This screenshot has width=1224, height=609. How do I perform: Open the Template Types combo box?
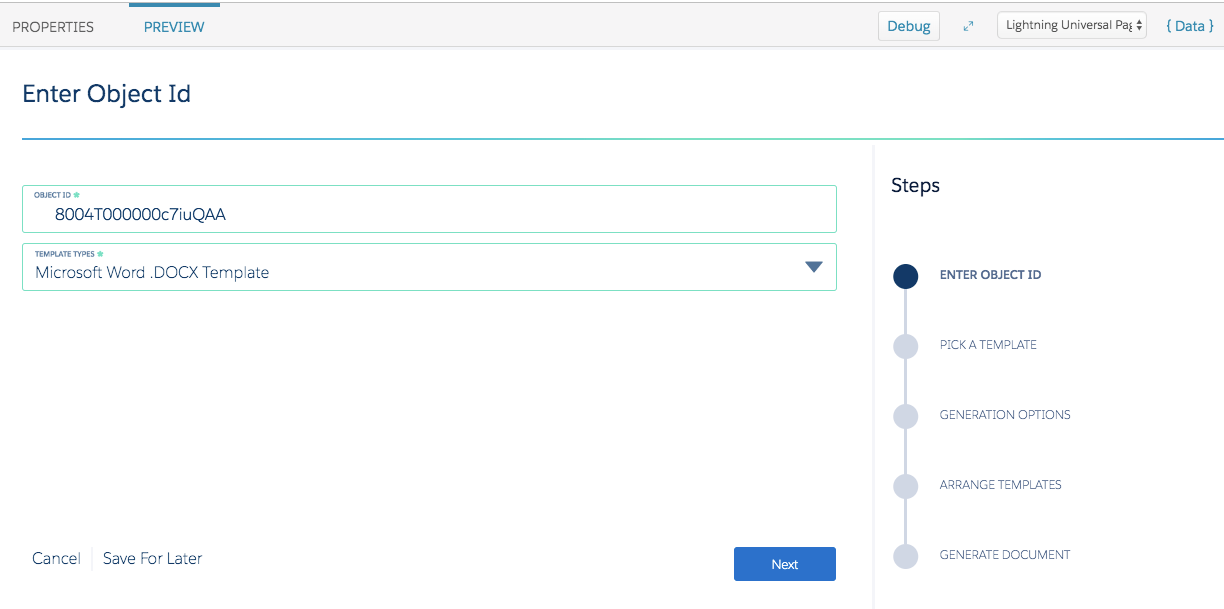pyautogui.click(x=429, y=267)
